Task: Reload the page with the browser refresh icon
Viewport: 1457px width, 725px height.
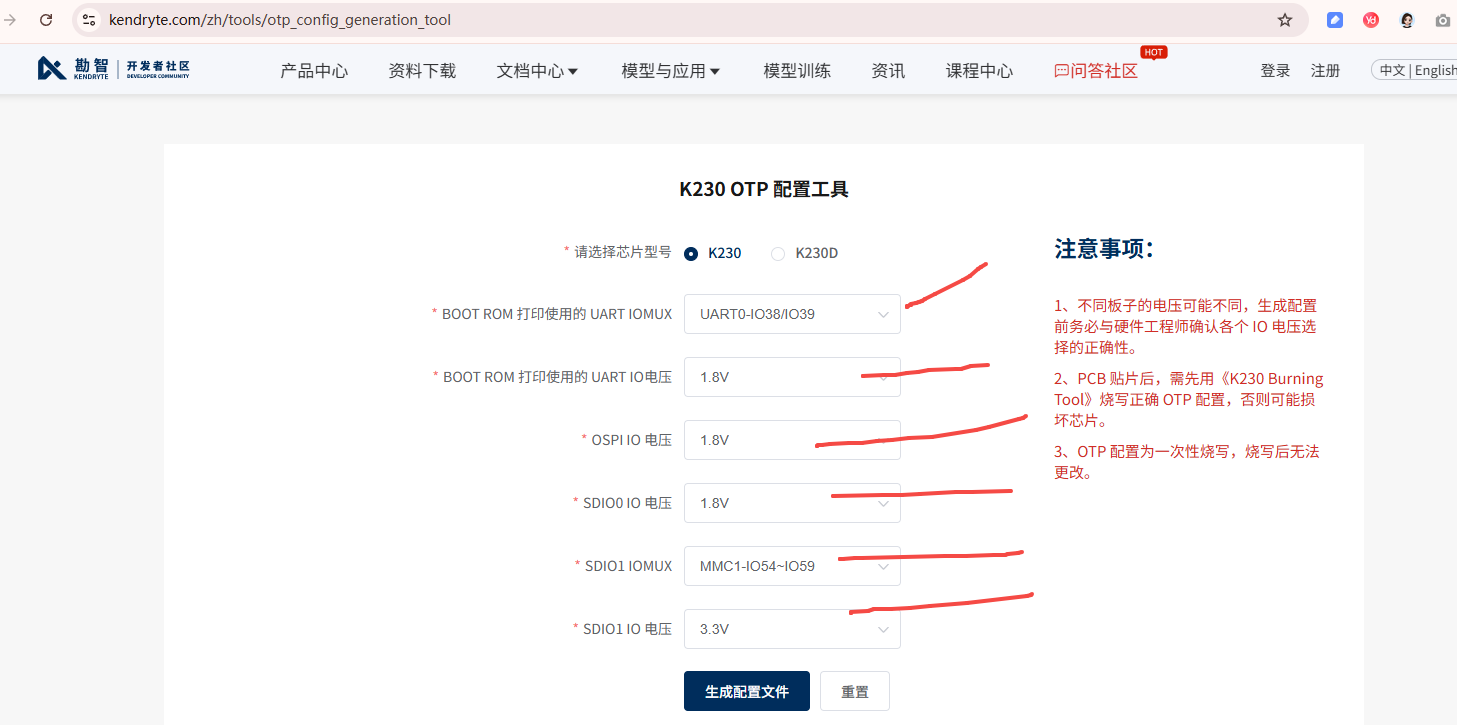Action: (46, 20)
